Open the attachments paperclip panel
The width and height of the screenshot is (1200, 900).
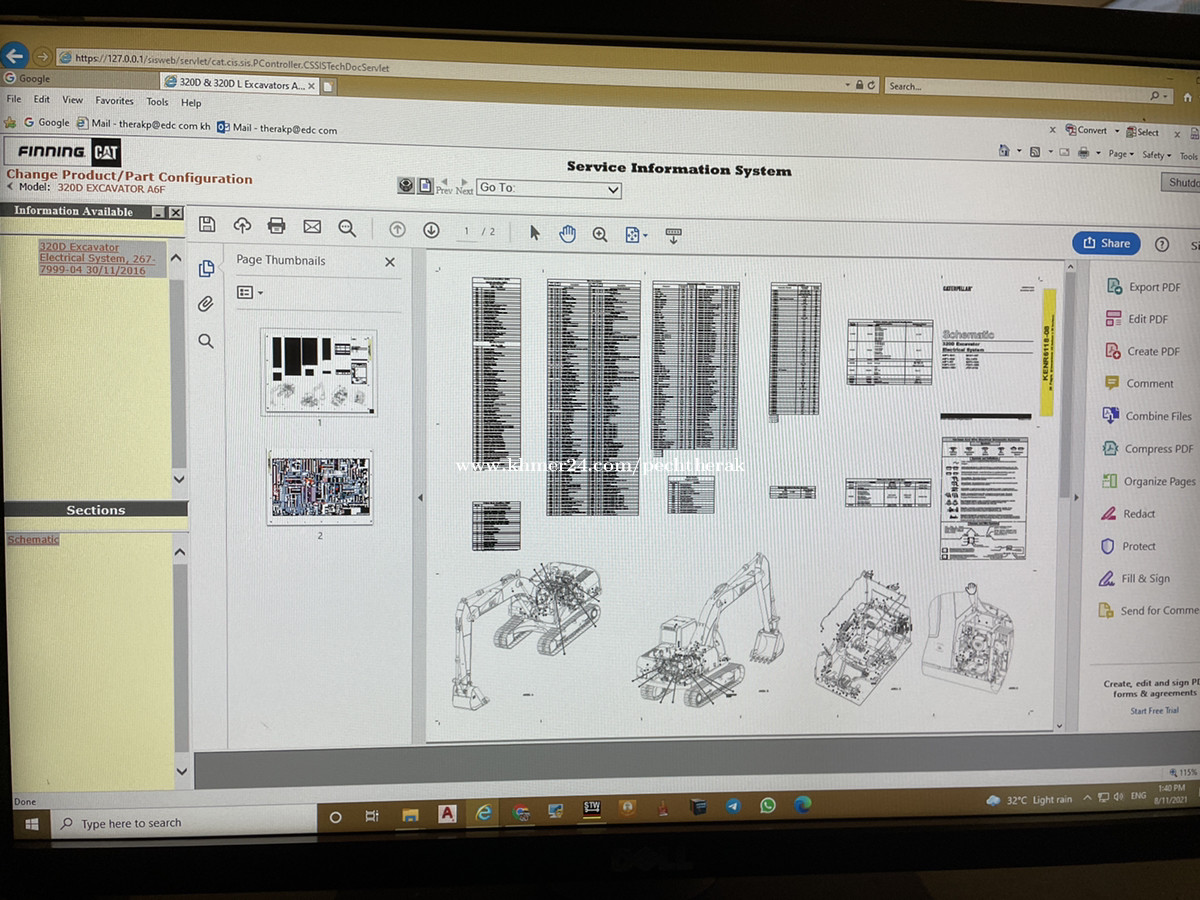(206, 304)
